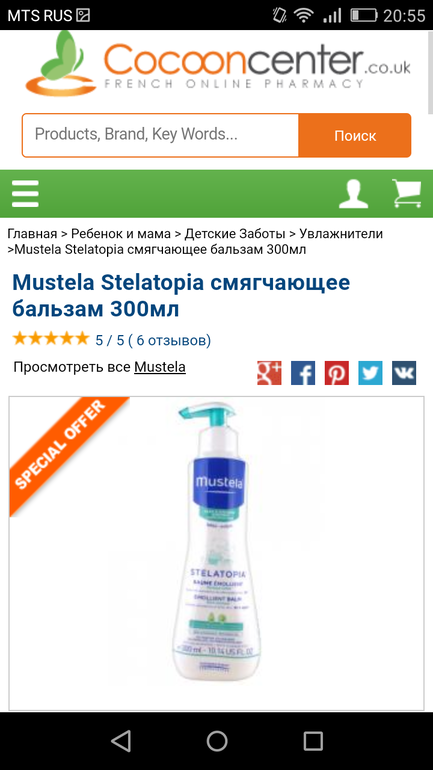Tap the Android home button
Viewport: 433px width, 770px height.
click(x=216, y=741)
